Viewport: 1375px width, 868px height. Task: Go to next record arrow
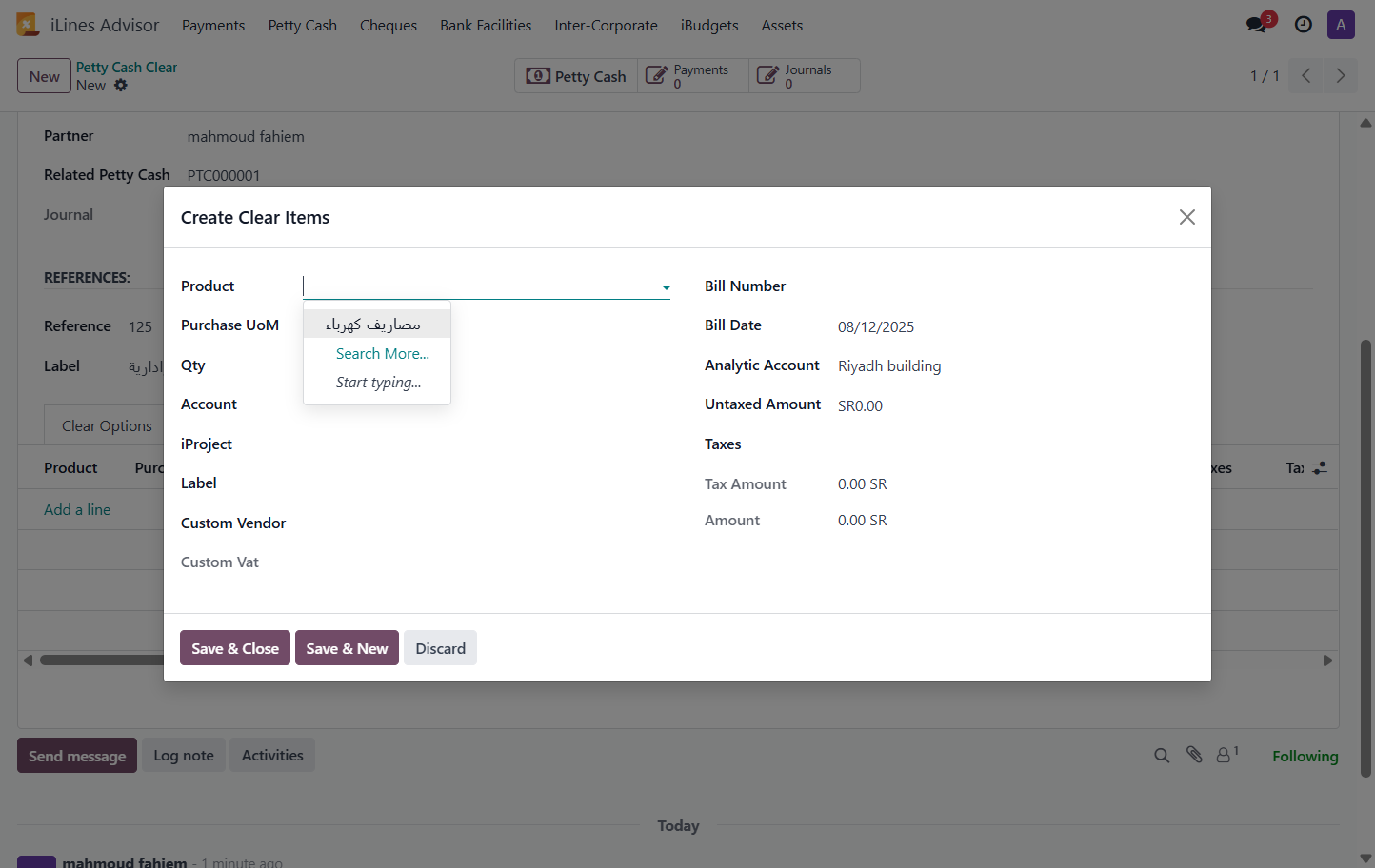1341,76
